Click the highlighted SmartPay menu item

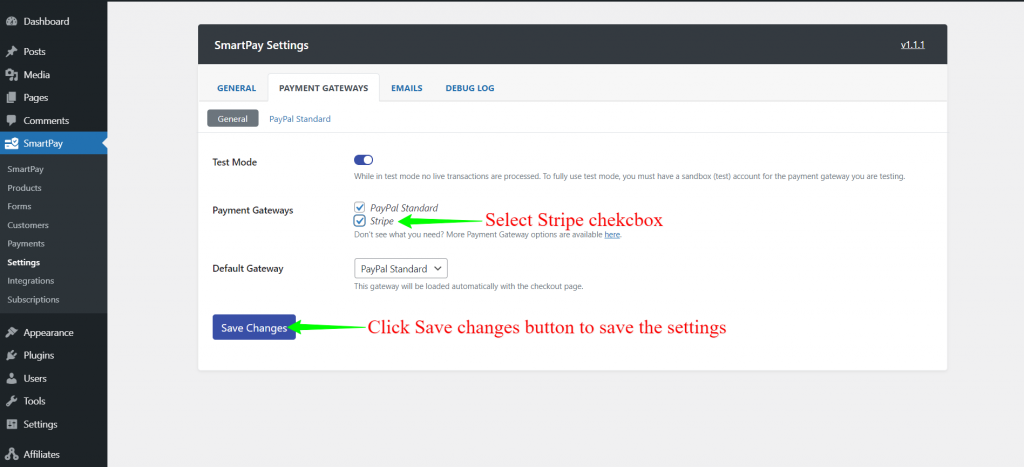click(54, 143)
